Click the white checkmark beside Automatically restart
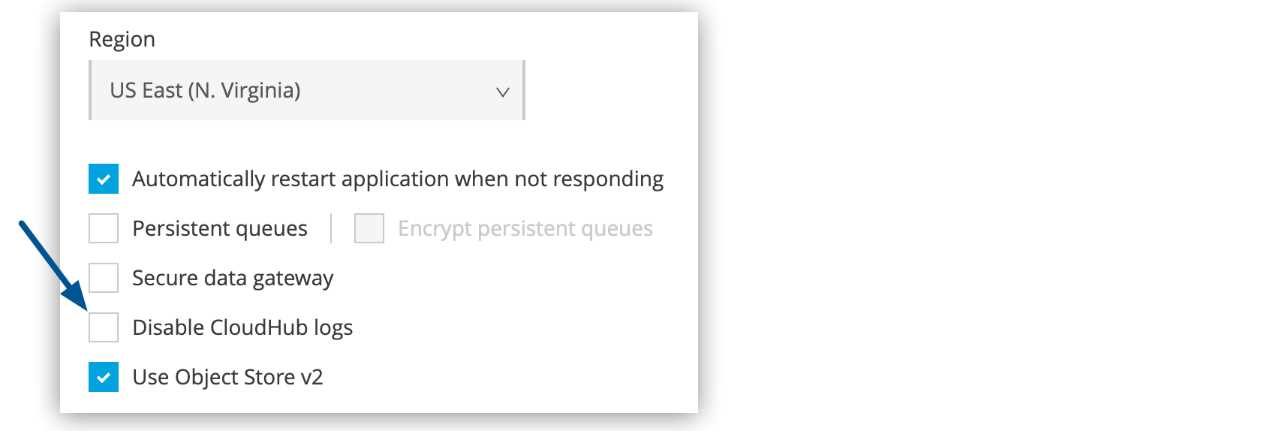The width and height of the screenshot is (1270, 431). pyautogui.click(x=103, y=180)
